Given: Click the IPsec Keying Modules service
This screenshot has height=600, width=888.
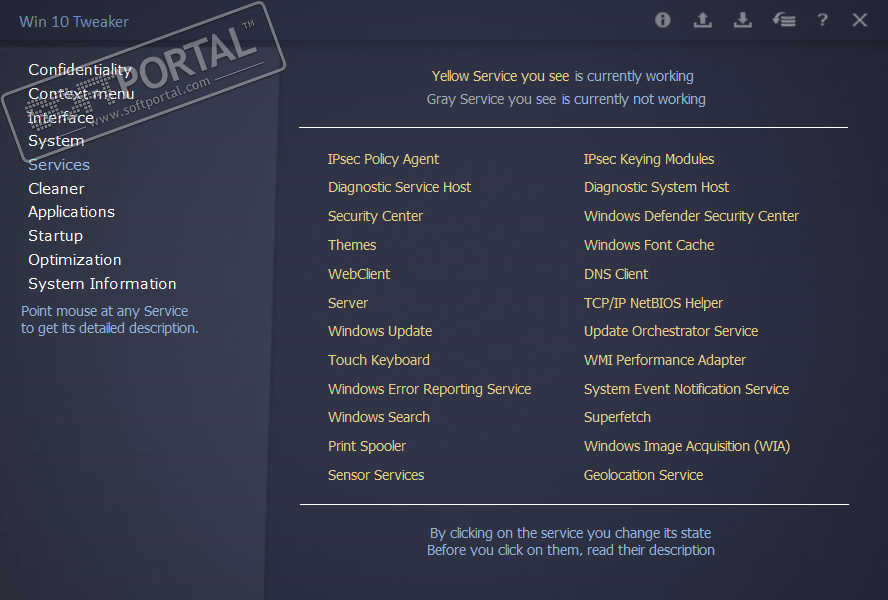Looking at the screenshot, I should (649, 159).
